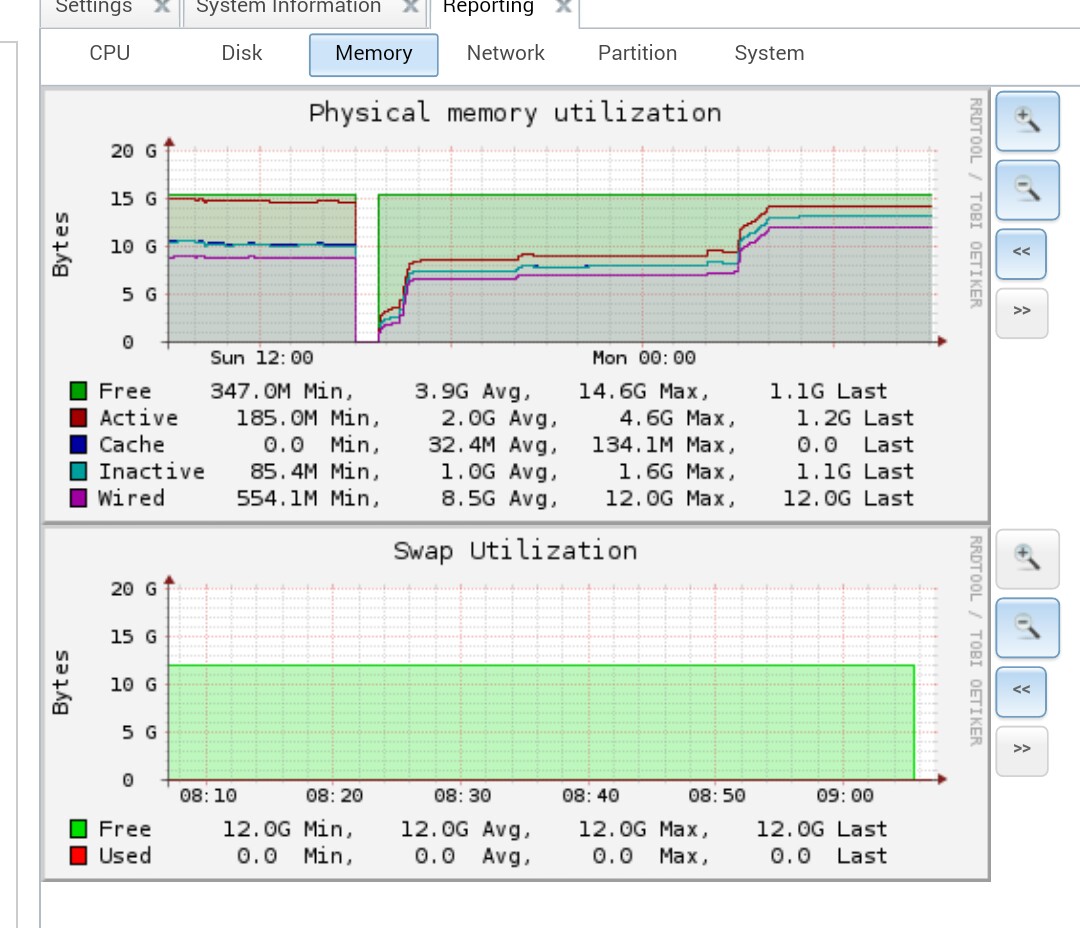Click the purple Wired legend swatch

[79, 498]
